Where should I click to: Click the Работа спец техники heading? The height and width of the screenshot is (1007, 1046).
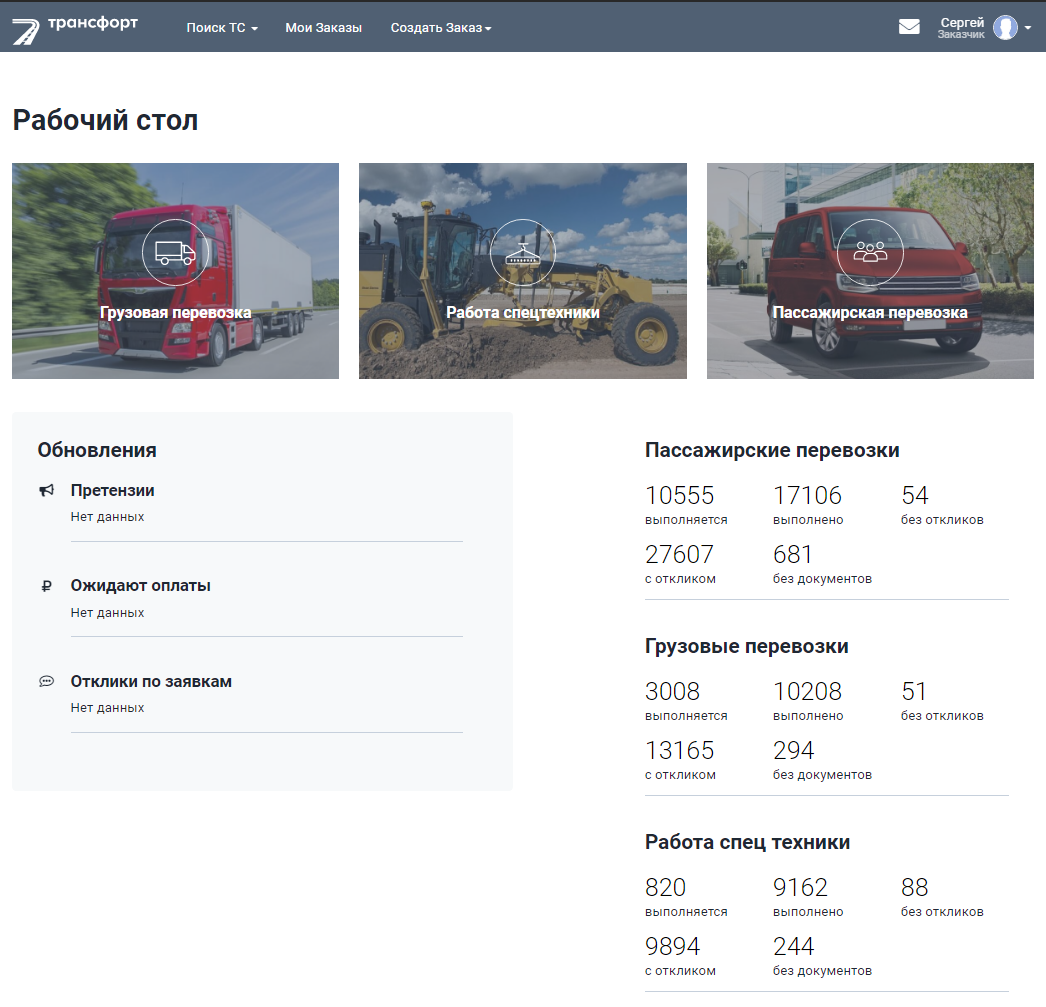pyautogui.click(x=747, y=842)
